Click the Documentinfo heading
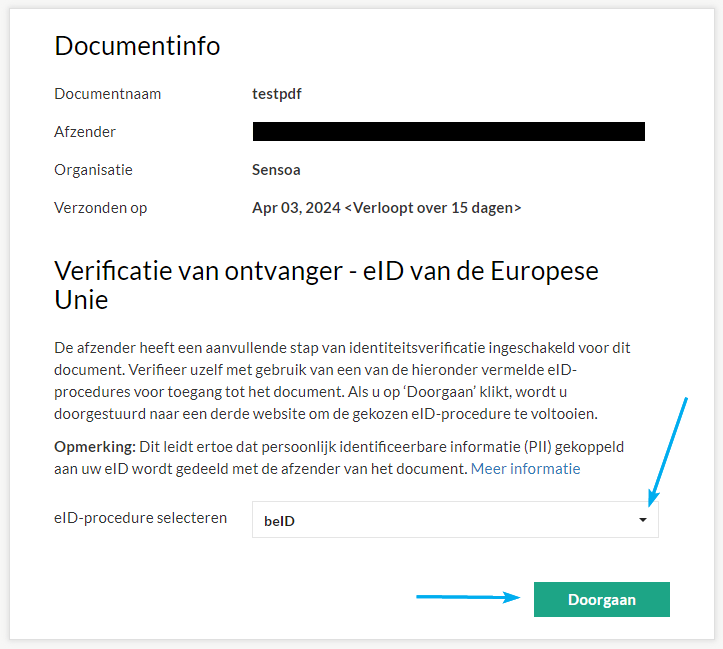The height and width of the screenshot is (649, 723). 137,46
